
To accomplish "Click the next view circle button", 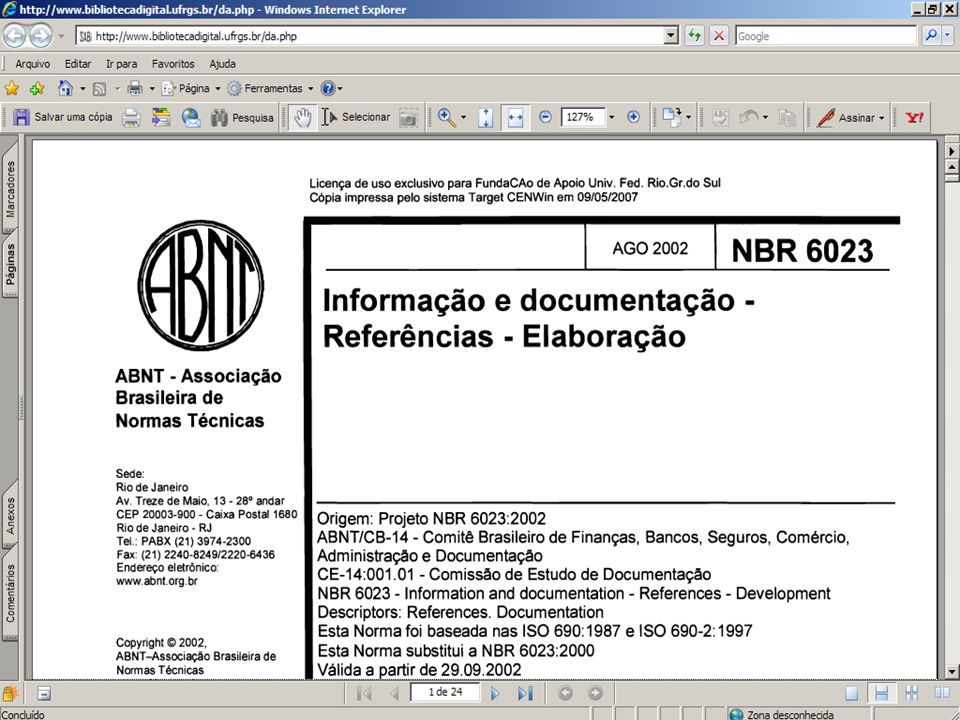I will coord(595,693).
